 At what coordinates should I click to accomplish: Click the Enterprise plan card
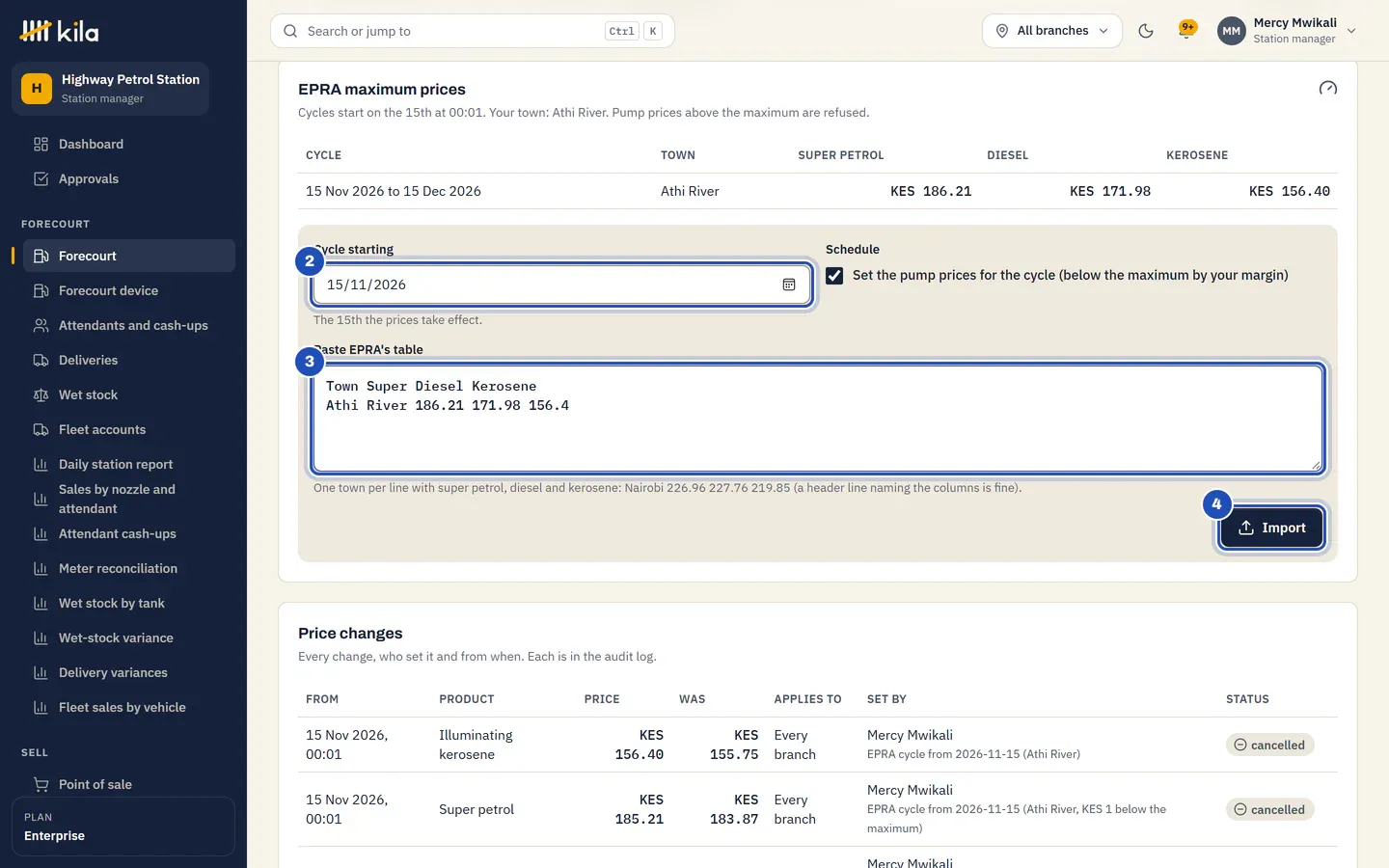(123, 827)
